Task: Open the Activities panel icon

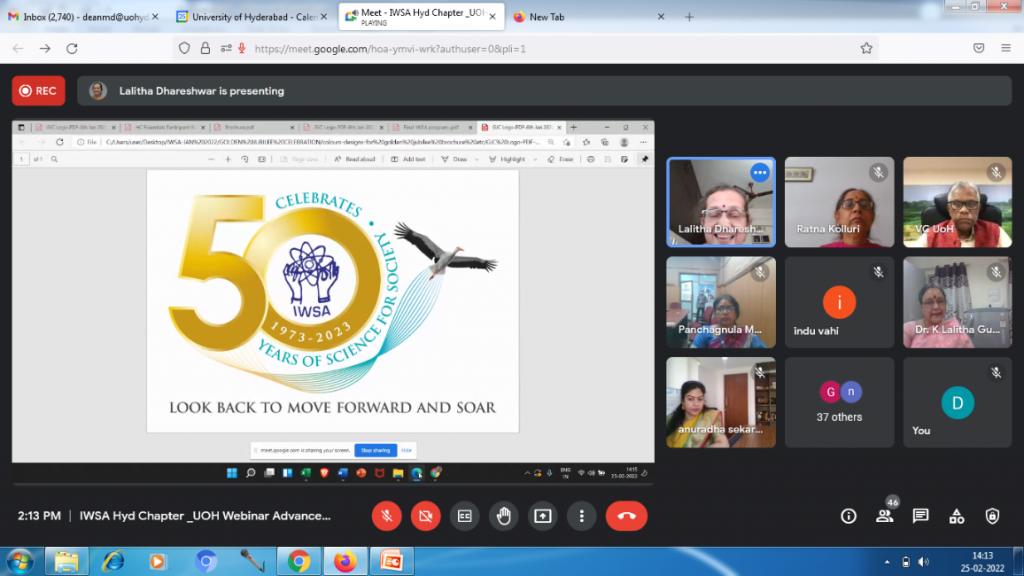Action: tap(957, 516)
